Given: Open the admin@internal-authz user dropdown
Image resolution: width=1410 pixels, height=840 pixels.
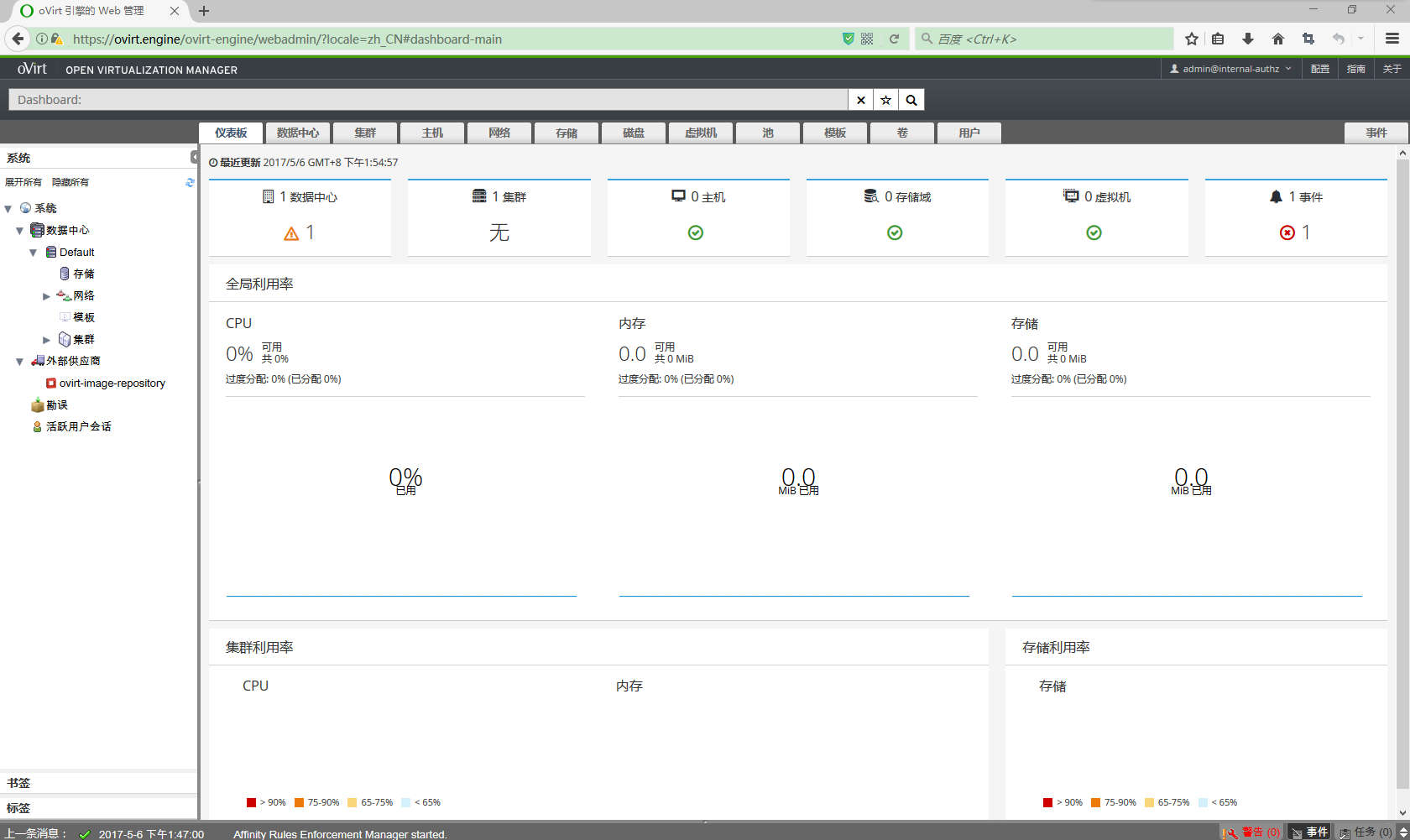Looking at the screenshot, I should click(x=1231, y=69).
